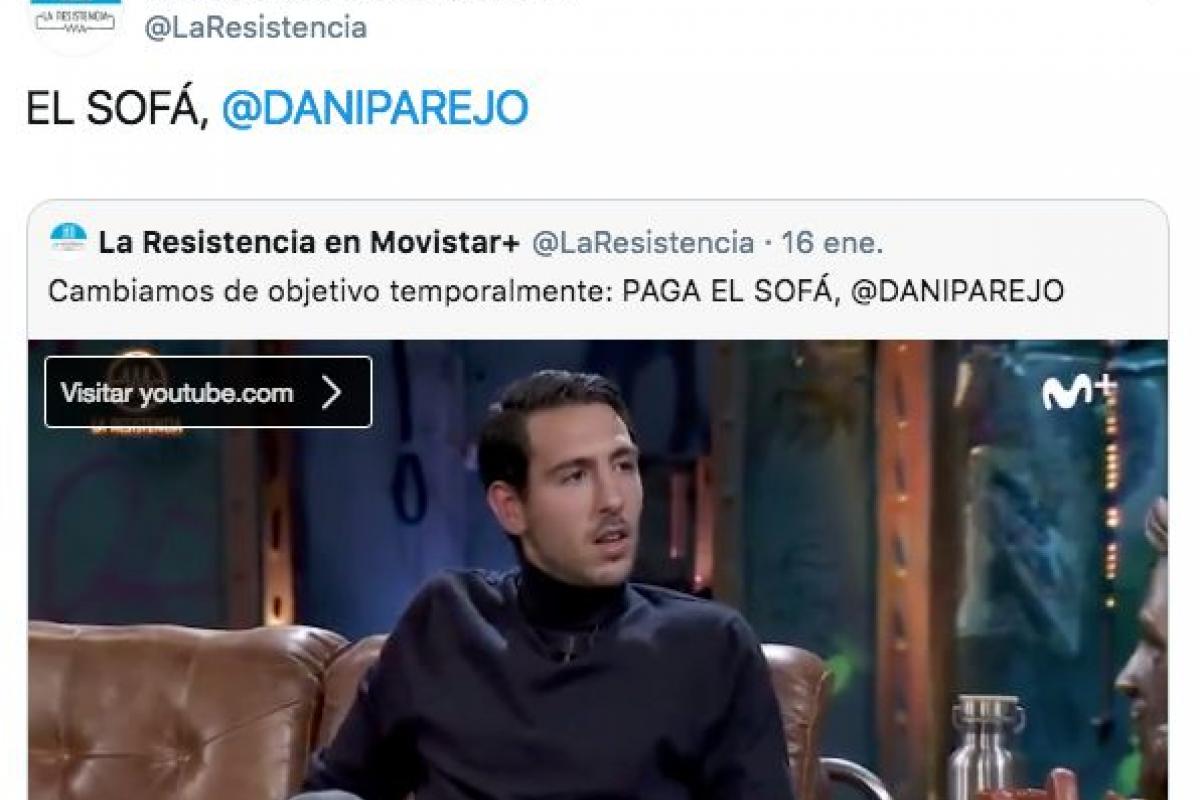
Task: Click the arrow chevron beside Visitar youtube.com
Action: [x=332, y=393]
